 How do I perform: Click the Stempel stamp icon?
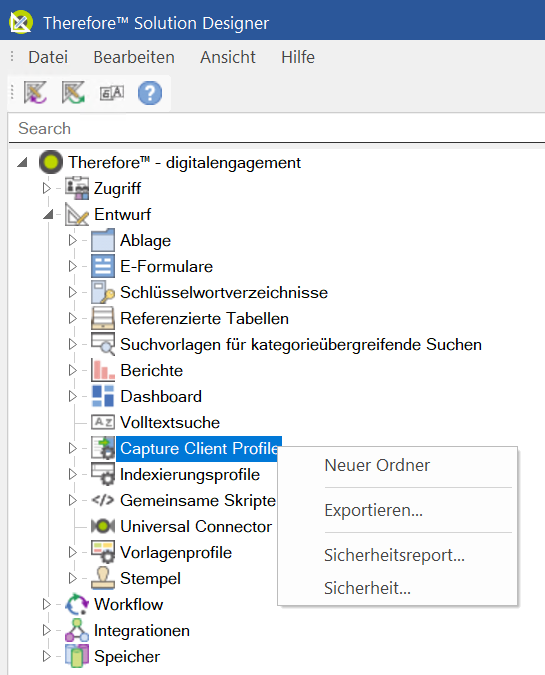(x=103, y=578)
